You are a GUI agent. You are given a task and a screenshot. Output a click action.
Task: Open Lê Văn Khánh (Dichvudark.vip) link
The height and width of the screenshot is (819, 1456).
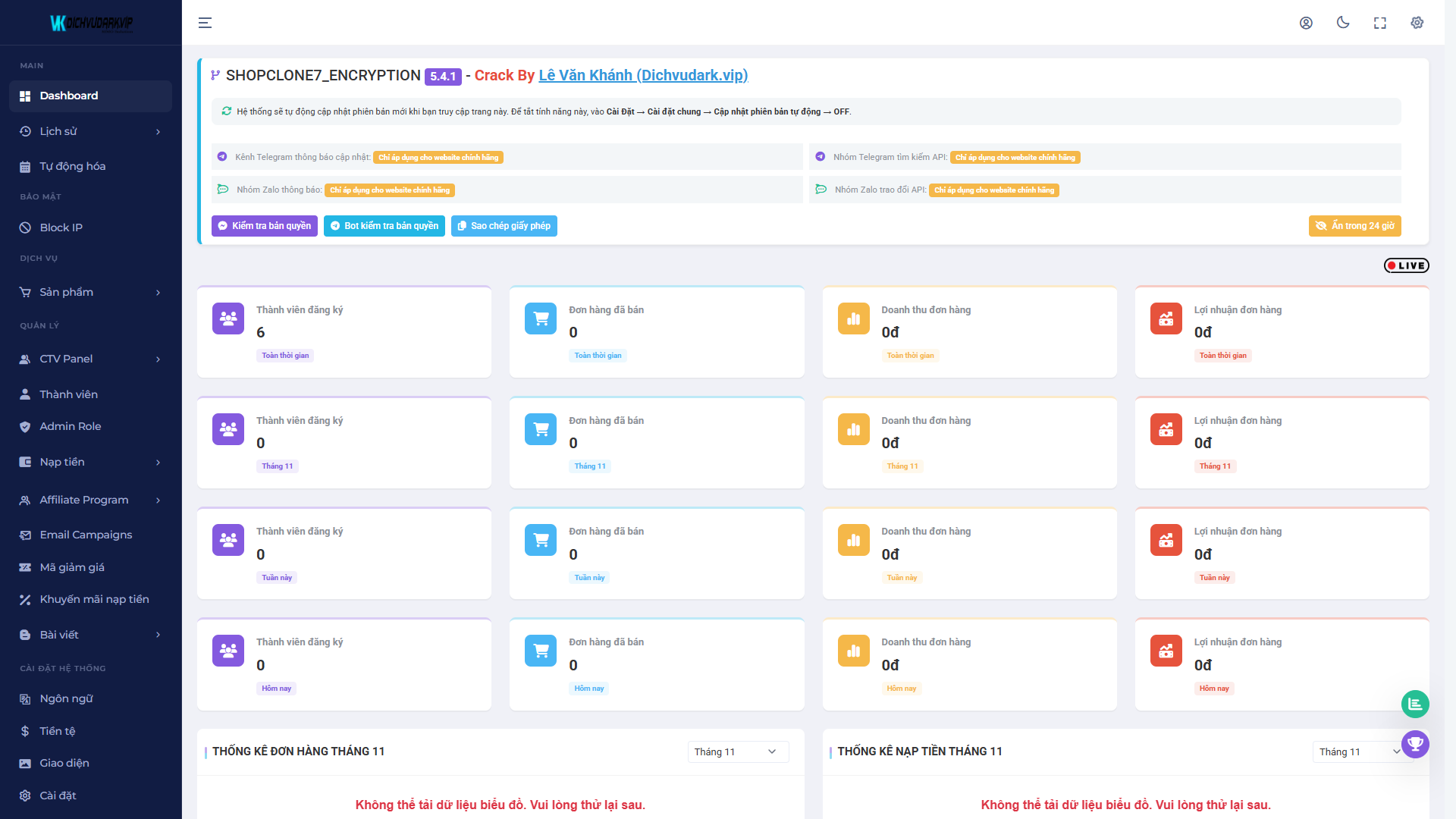tap(643, 75)
